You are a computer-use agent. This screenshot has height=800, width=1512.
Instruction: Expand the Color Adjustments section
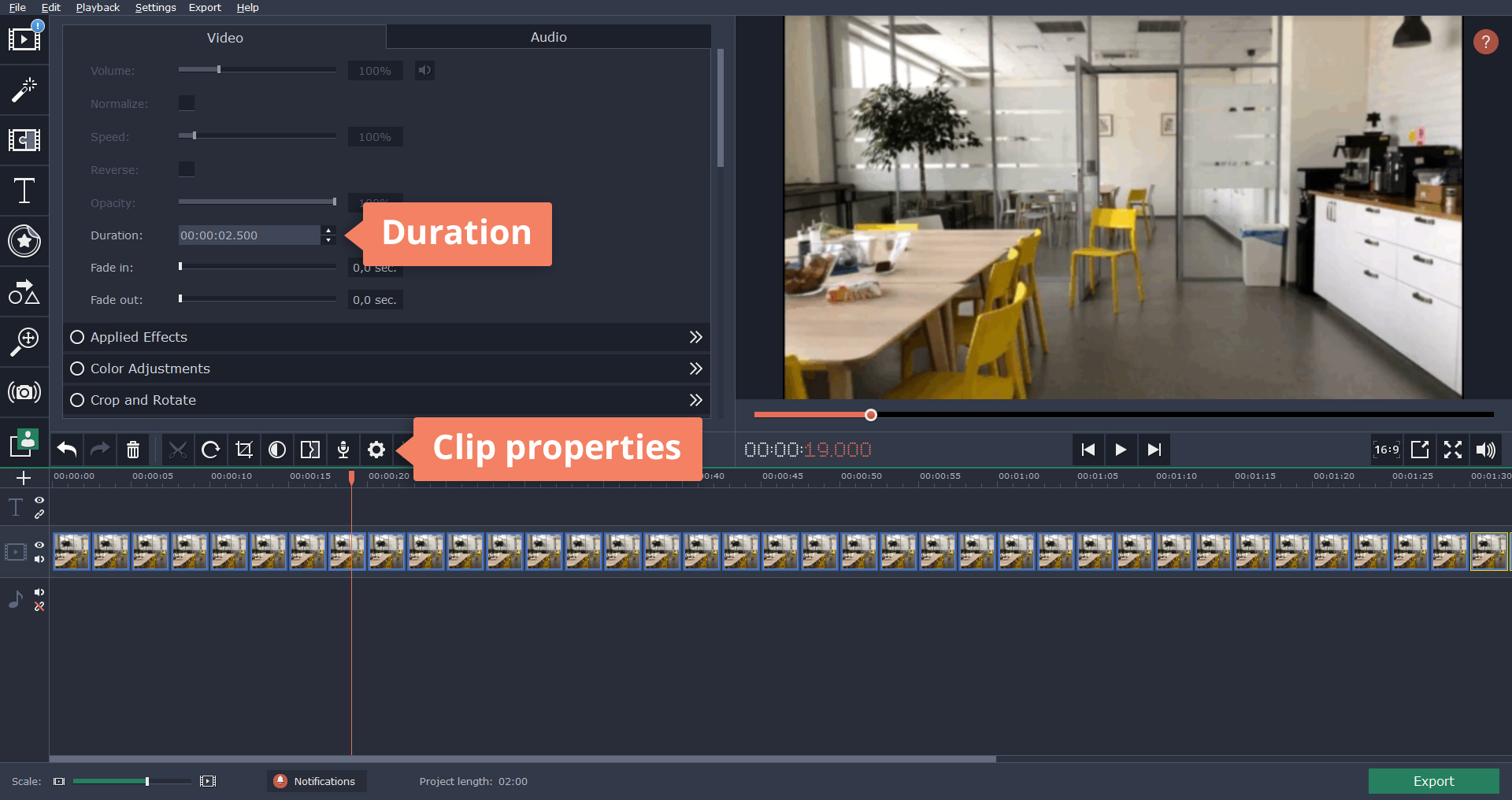pyautogui.click(x=695, y=368)
